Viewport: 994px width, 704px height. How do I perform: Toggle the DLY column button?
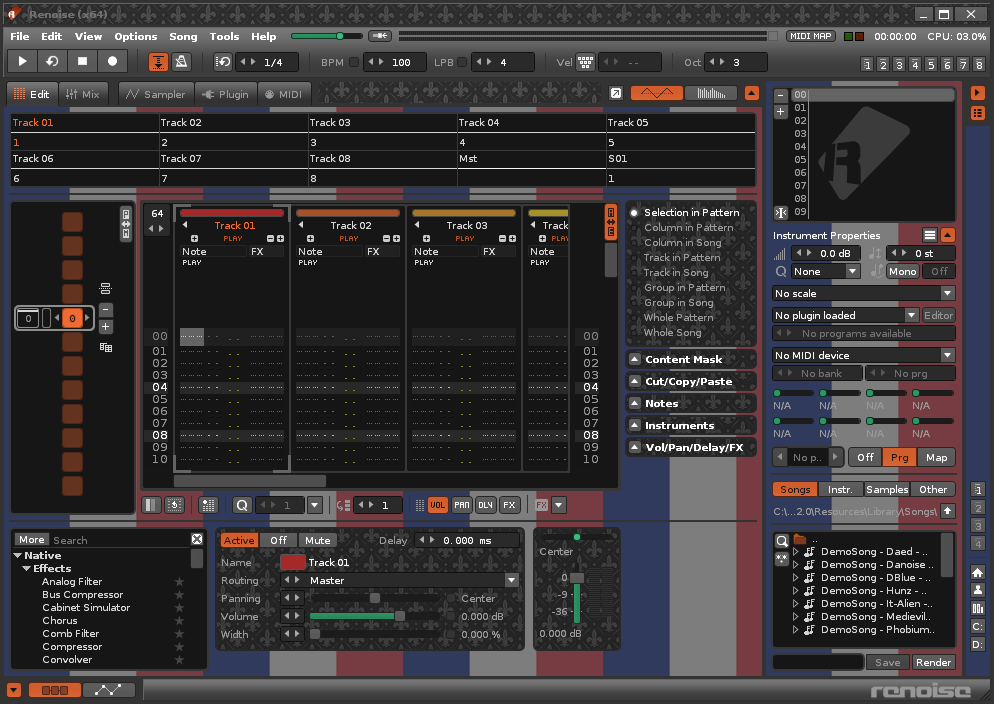pyautogui.click(x=486, y=505)
